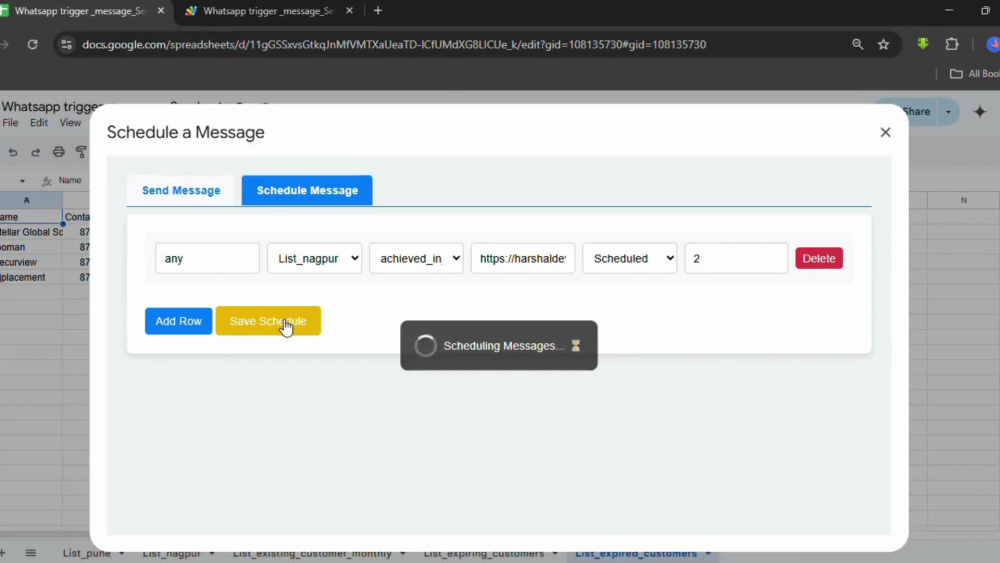The width and height of the screenshot is (1000, 563).
Task: Open the File menu in Sheets
Action: (10, 122)
